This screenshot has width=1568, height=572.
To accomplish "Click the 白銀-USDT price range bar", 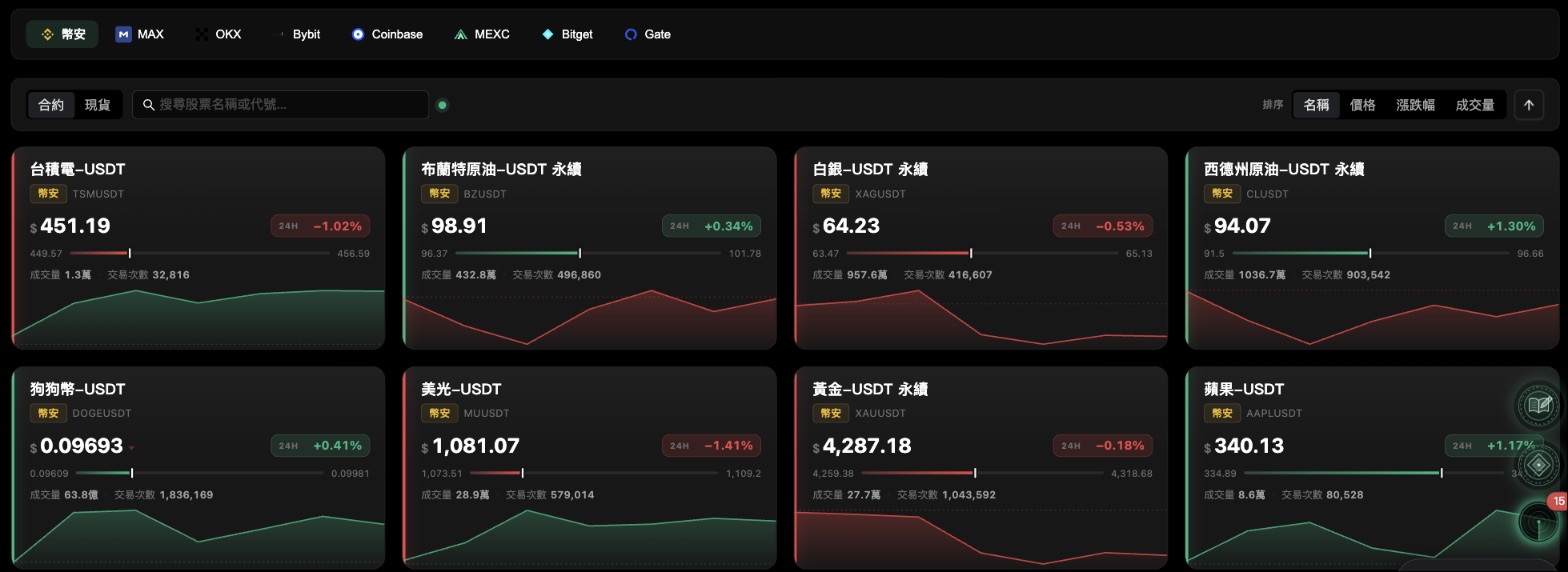I will pos(982,254).
